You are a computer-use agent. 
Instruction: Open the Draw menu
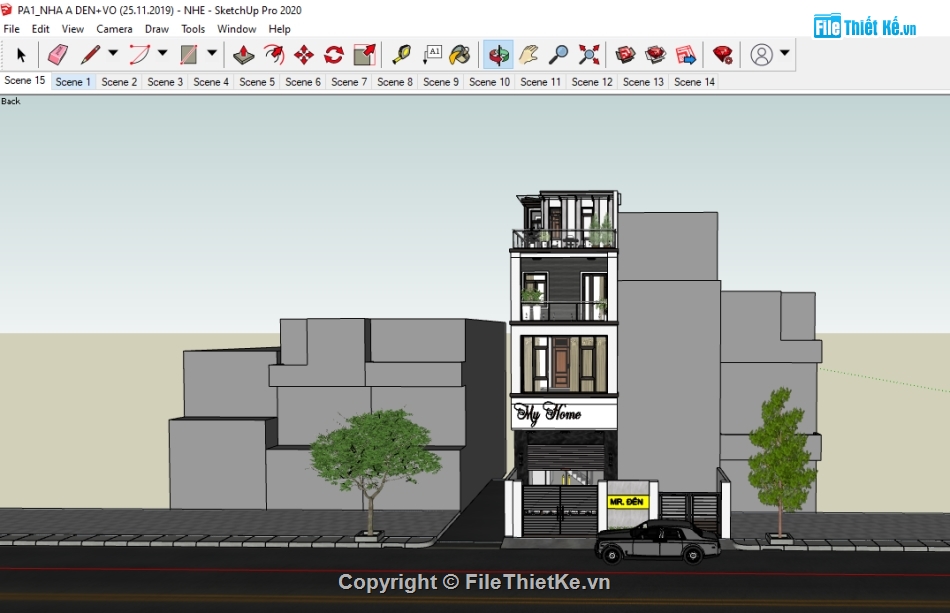click(157, 29)
